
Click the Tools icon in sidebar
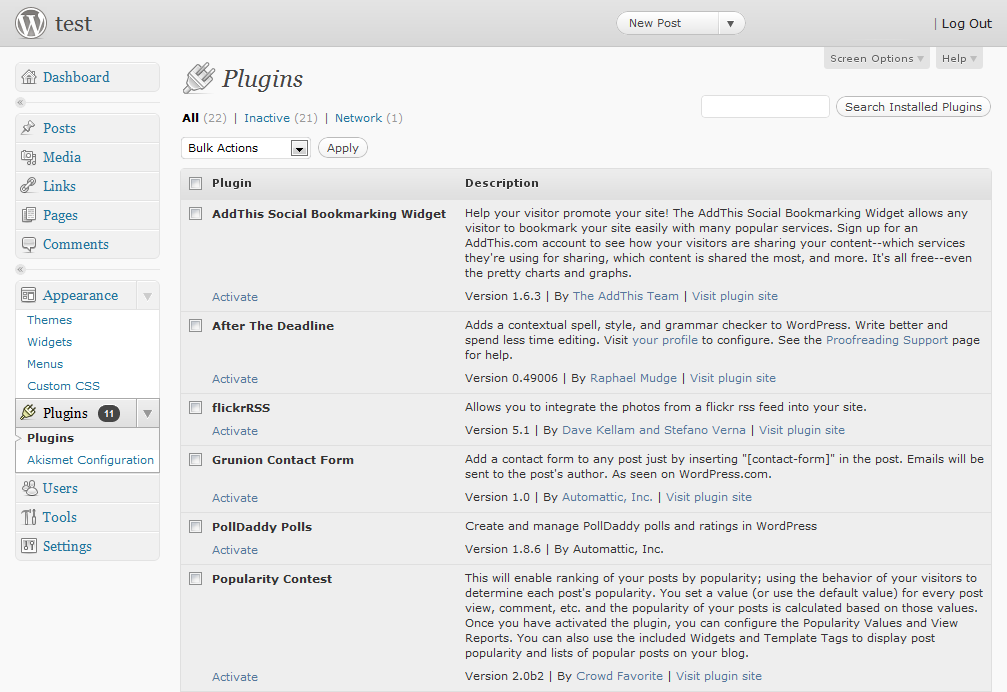(x=29, y=517)
